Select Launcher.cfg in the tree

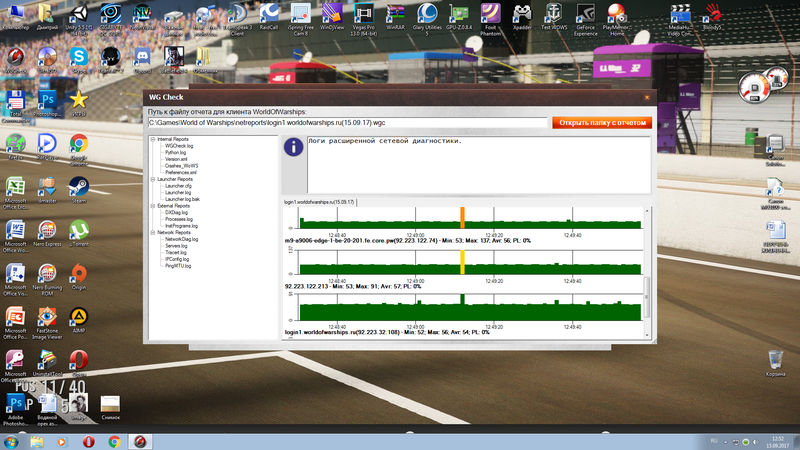coord(179,186)
